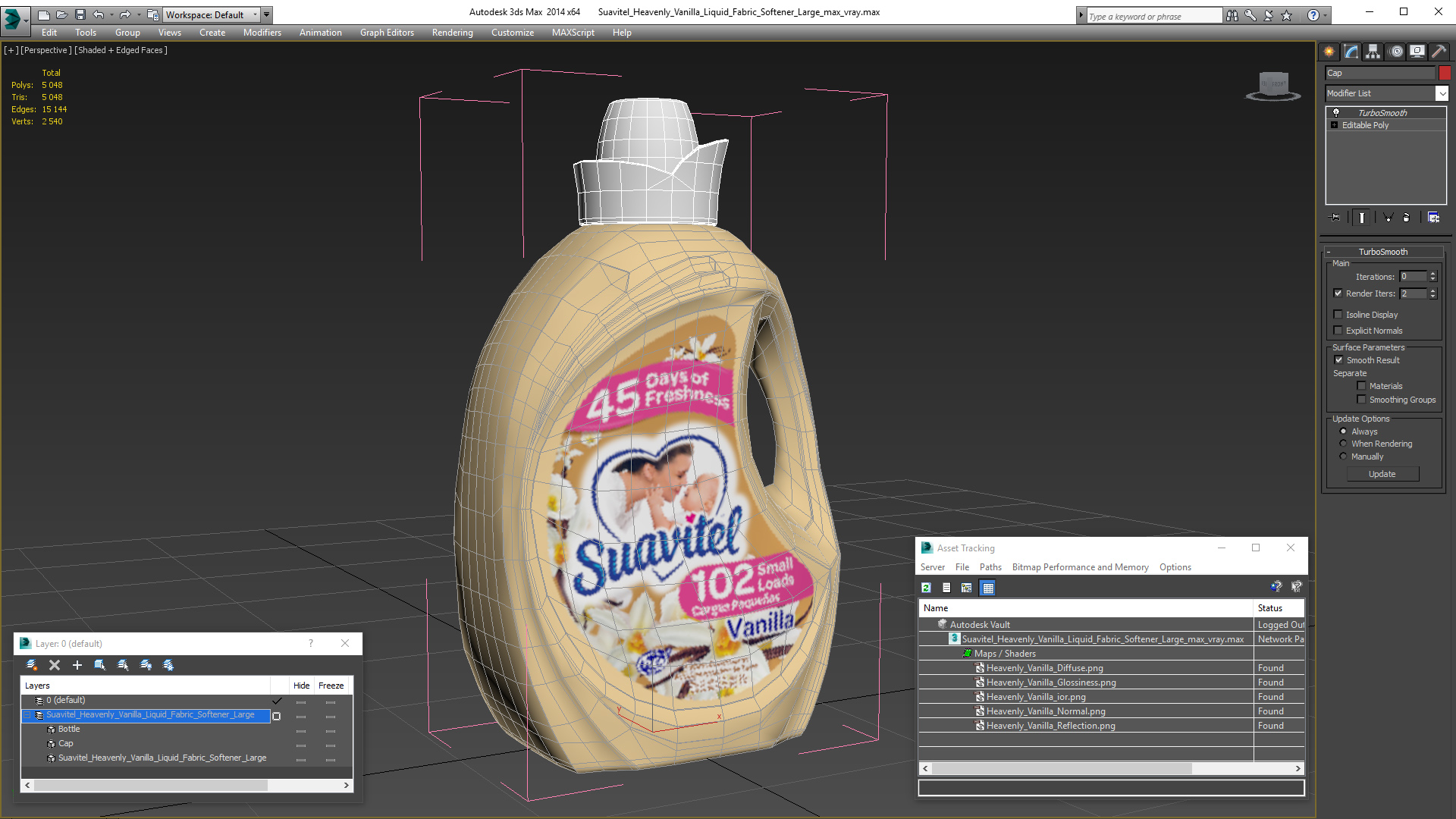Toggle TurboSmooth lightbulb visibility icon
Screen dimensions: 1456x819
1336,113
